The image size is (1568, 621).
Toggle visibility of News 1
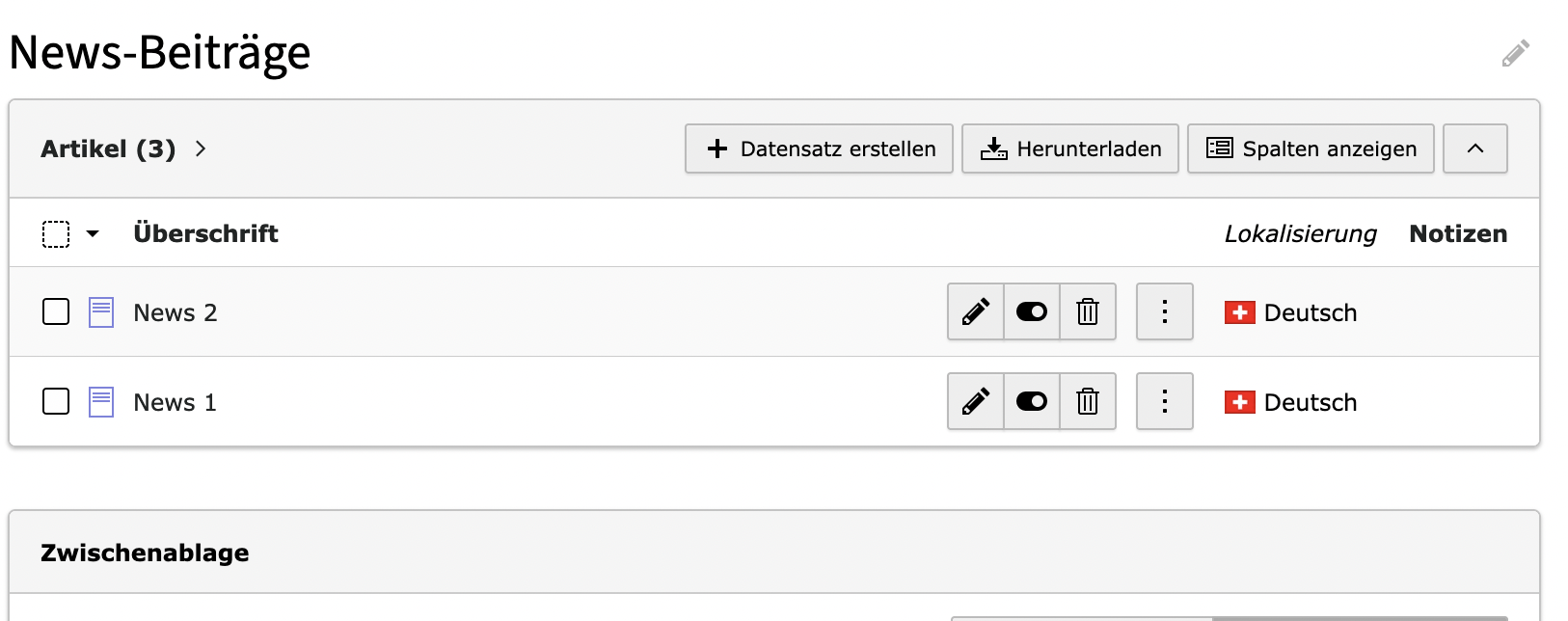coord(1032,401)
